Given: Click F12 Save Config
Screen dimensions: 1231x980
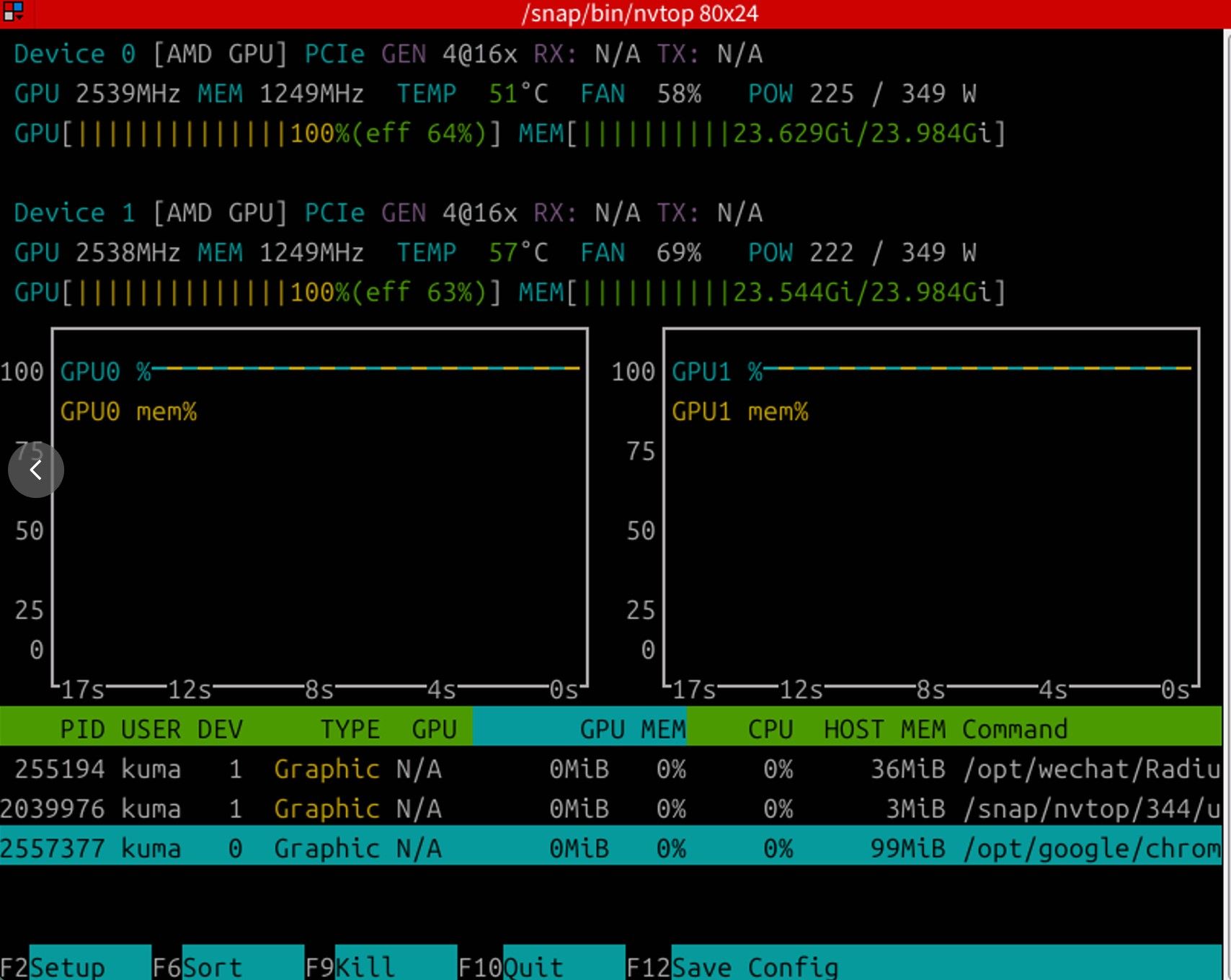Looking at the screenshot, I should tap(733, 966).
